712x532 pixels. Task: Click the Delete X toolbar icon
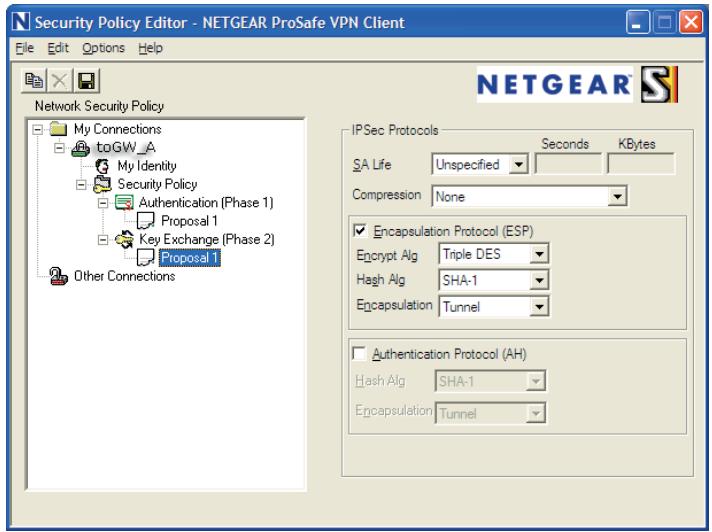point(59,81)
